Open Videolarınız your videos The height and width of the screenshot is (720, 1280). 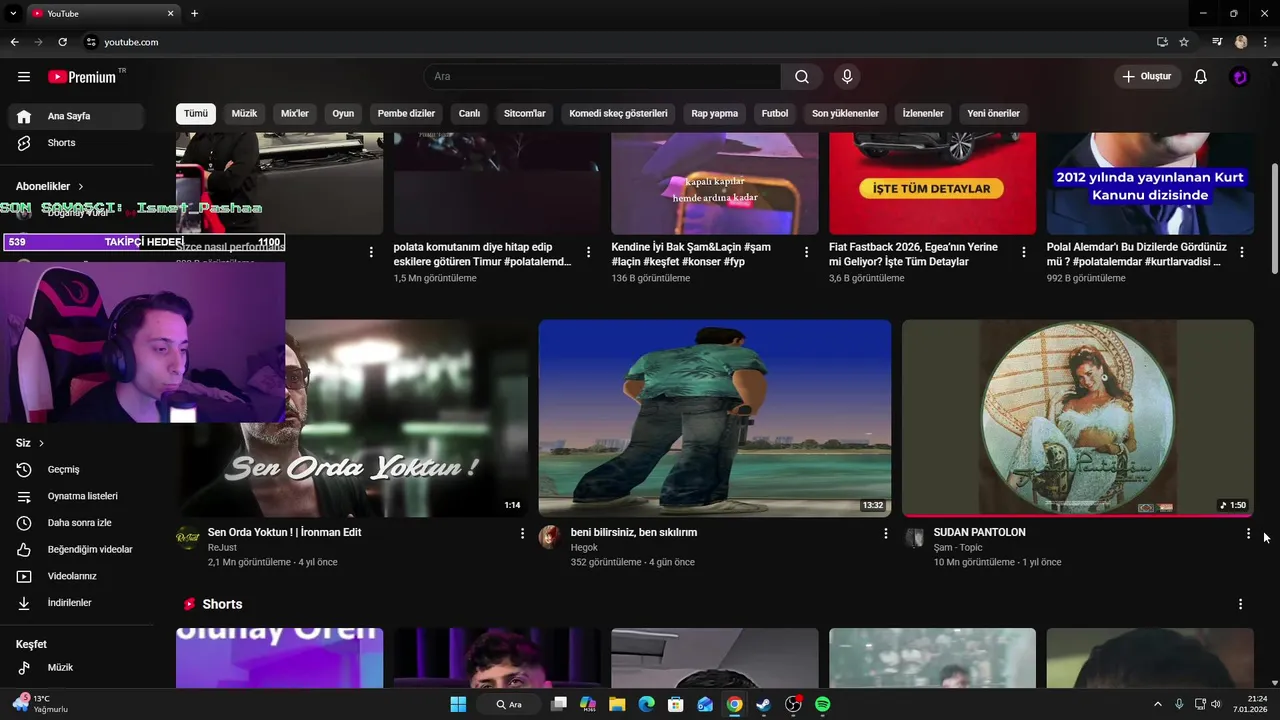tap(76, 576)
